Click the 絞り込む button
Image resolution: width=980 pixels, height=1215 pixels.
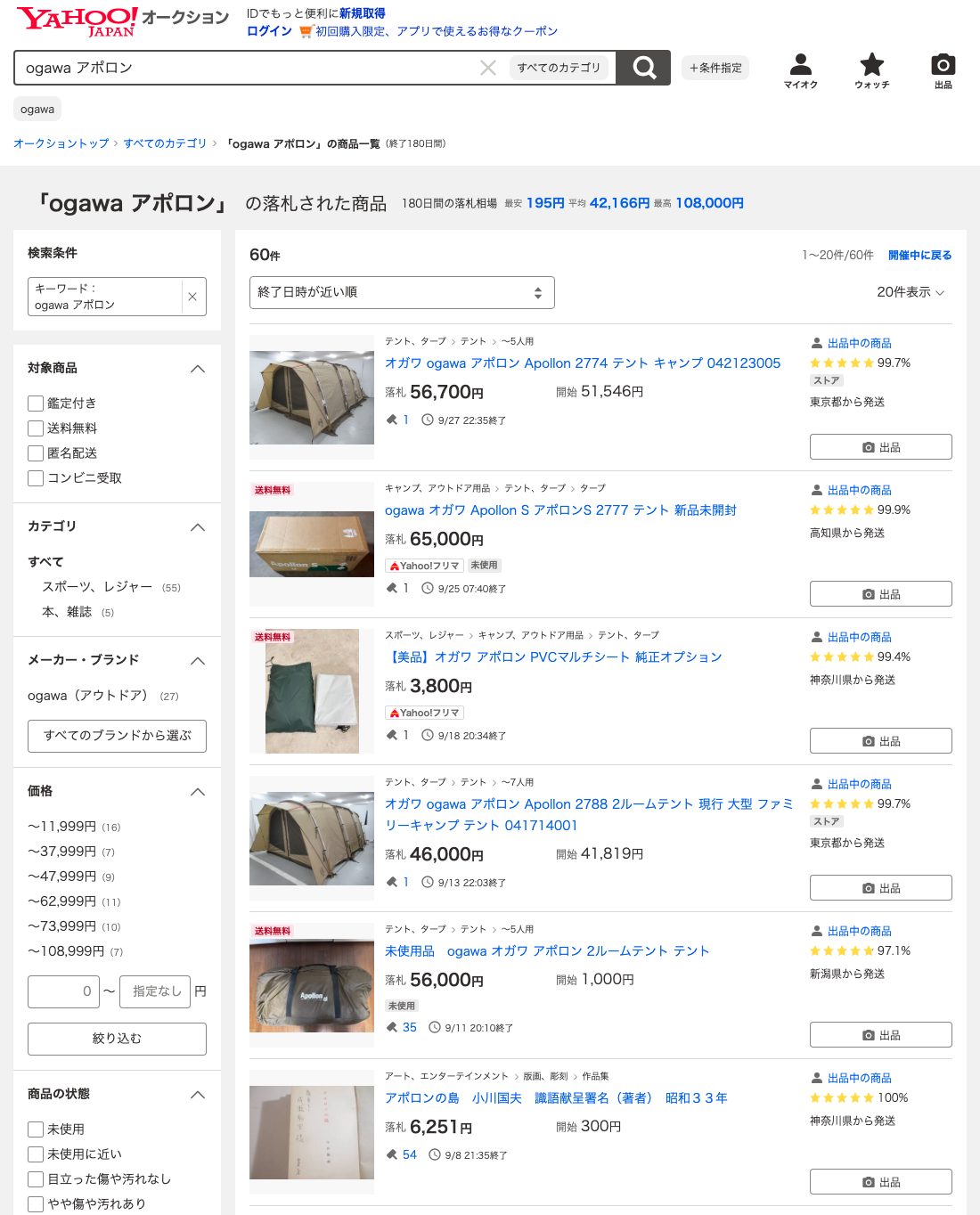click(117, 1039)
